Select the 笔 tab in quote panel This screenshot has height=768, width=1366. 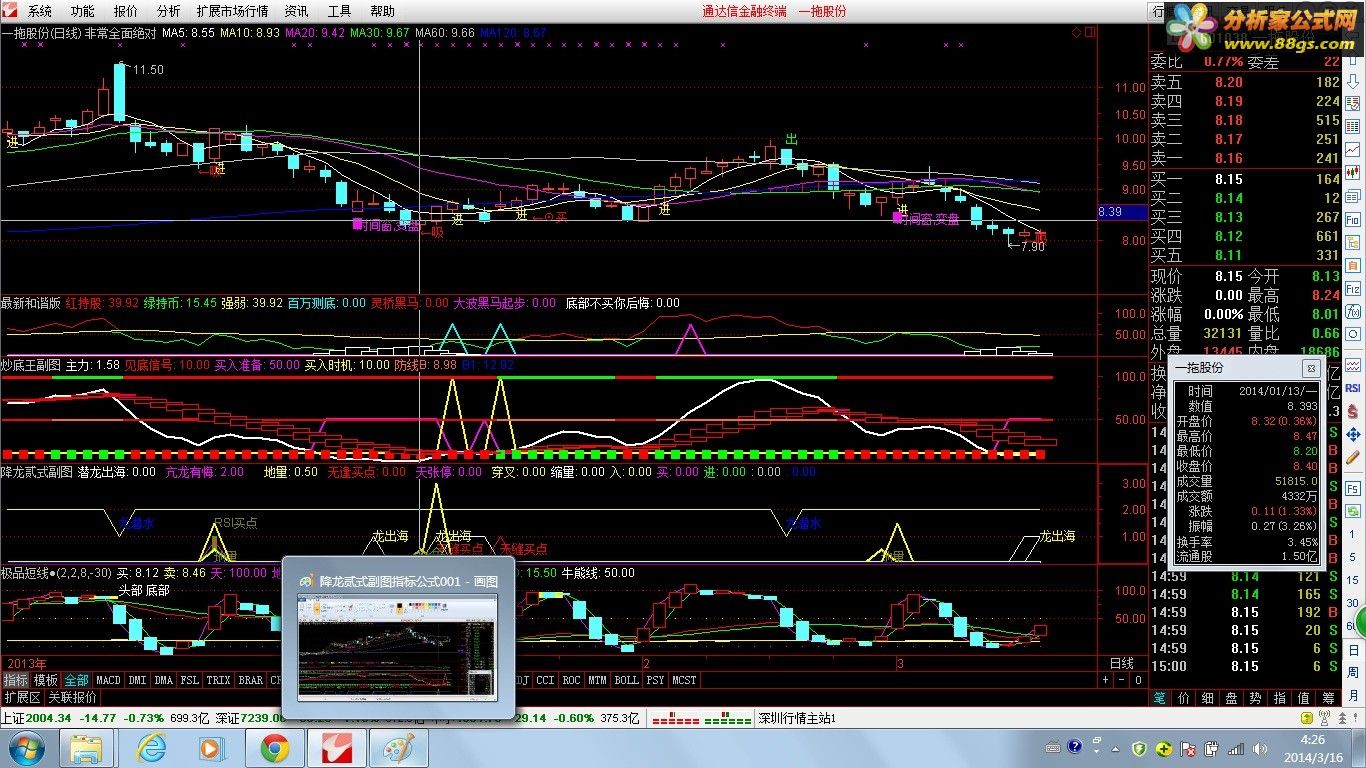(x=1160, y=698)
